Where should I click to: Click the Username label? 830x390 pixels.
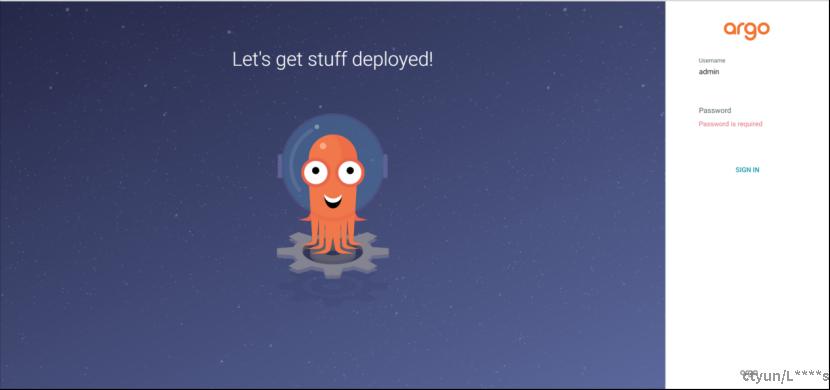[712, 60]
